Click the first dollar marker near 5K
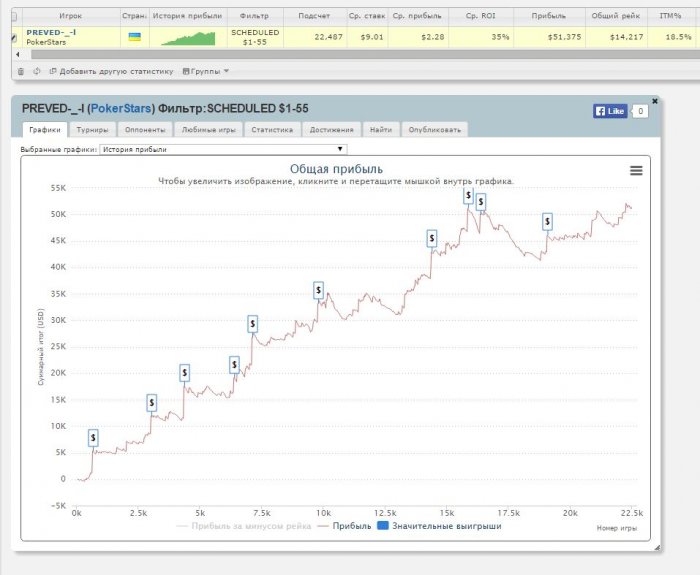 93,437
